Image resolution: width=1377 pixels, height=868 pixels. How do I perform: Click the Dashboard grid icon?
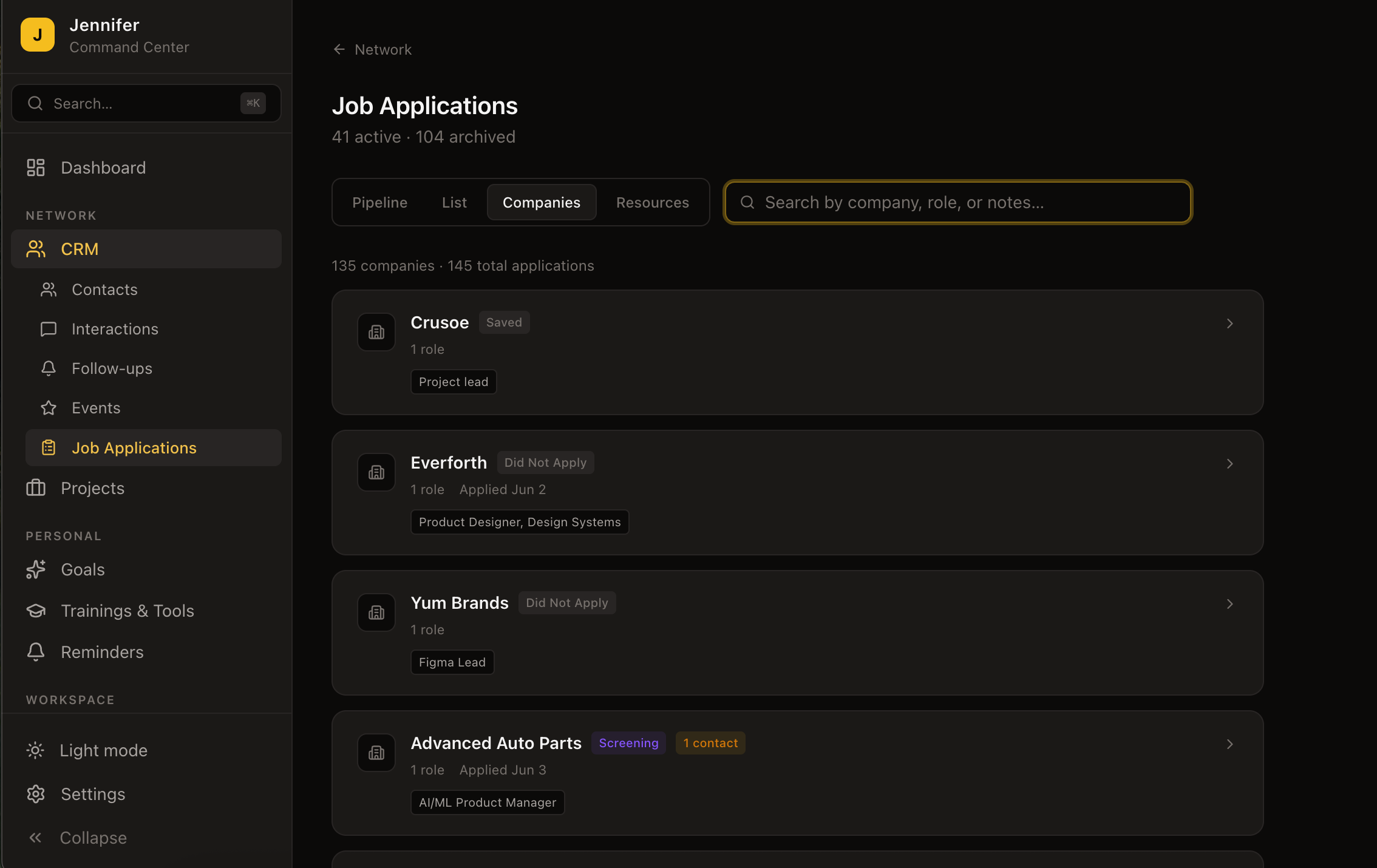pos(36,168)
